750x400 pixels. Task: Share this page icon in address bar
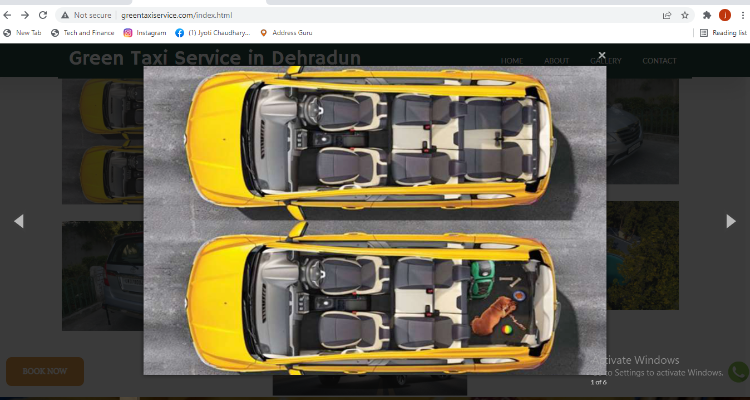(667, 15)
